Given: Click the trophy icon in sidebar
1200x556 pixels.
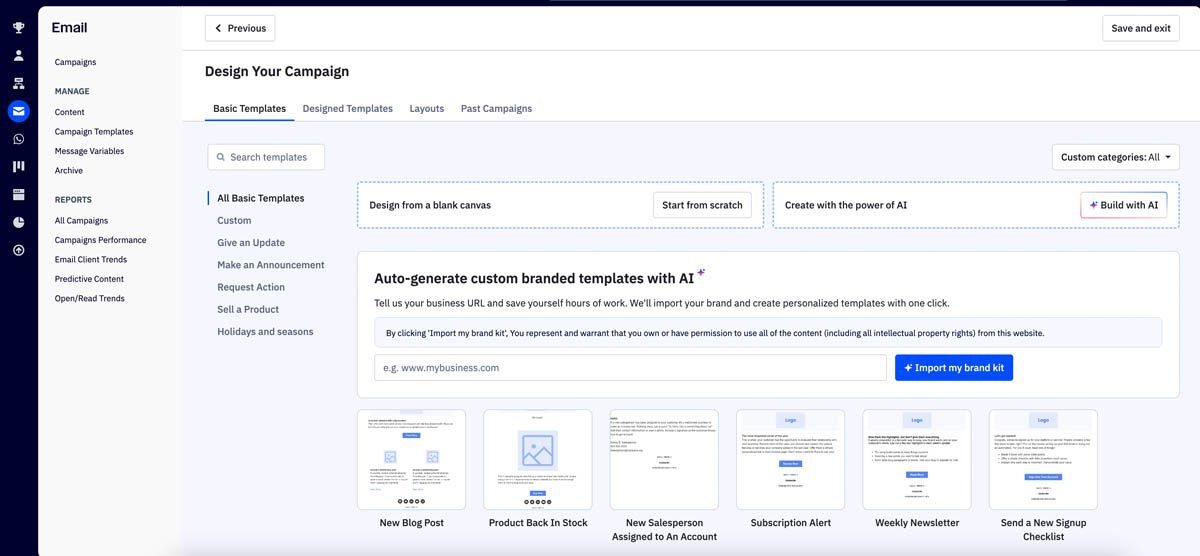Looking at the screenshot, I should [x=18, y=28].
